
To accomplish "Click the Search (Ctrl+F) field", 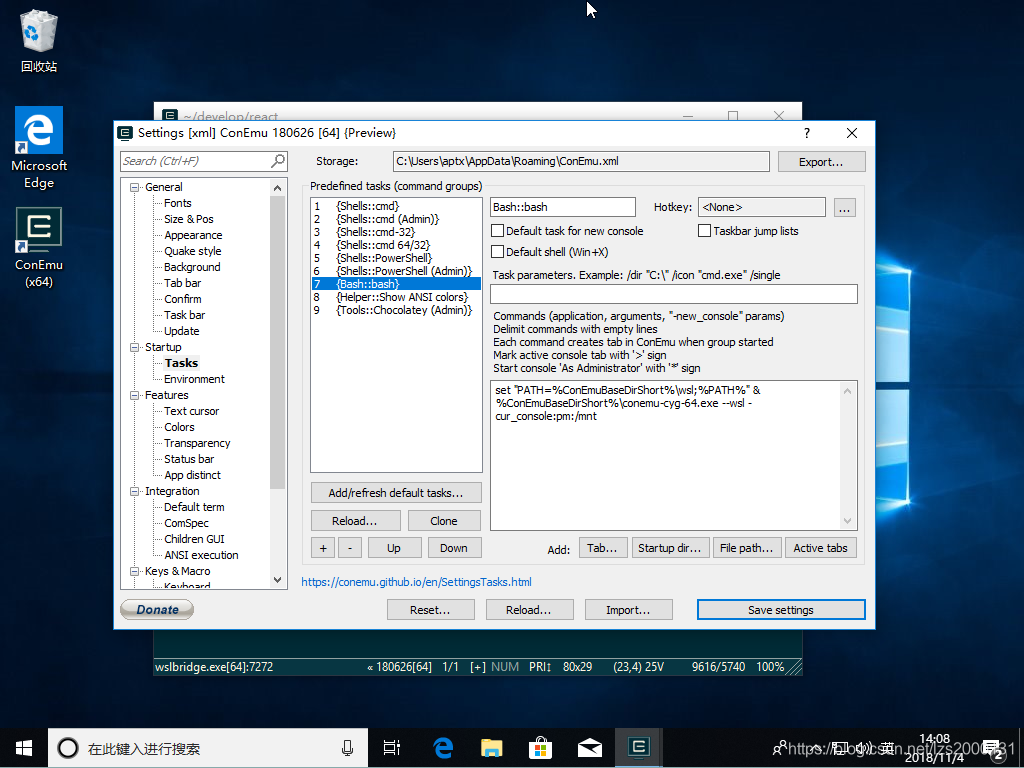I will [x=196, y=161].
